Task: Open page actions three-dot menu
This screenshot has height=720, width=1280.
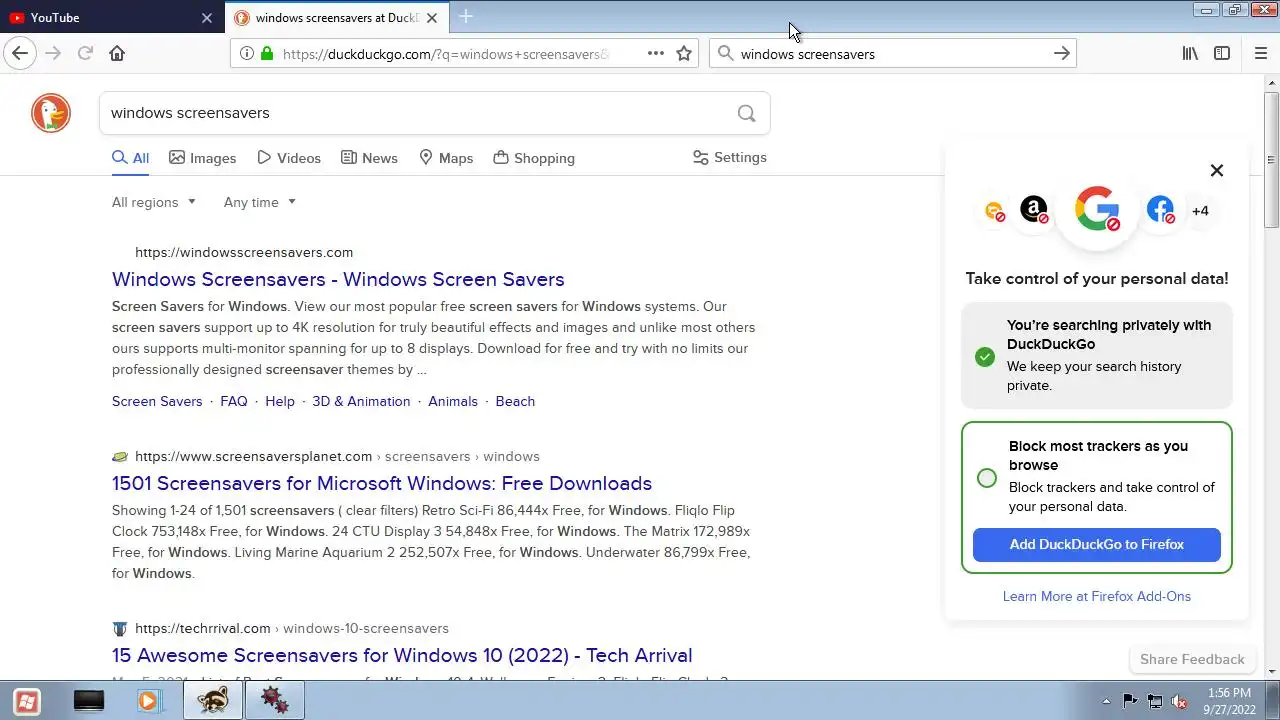Action: [x=656, y=53]
